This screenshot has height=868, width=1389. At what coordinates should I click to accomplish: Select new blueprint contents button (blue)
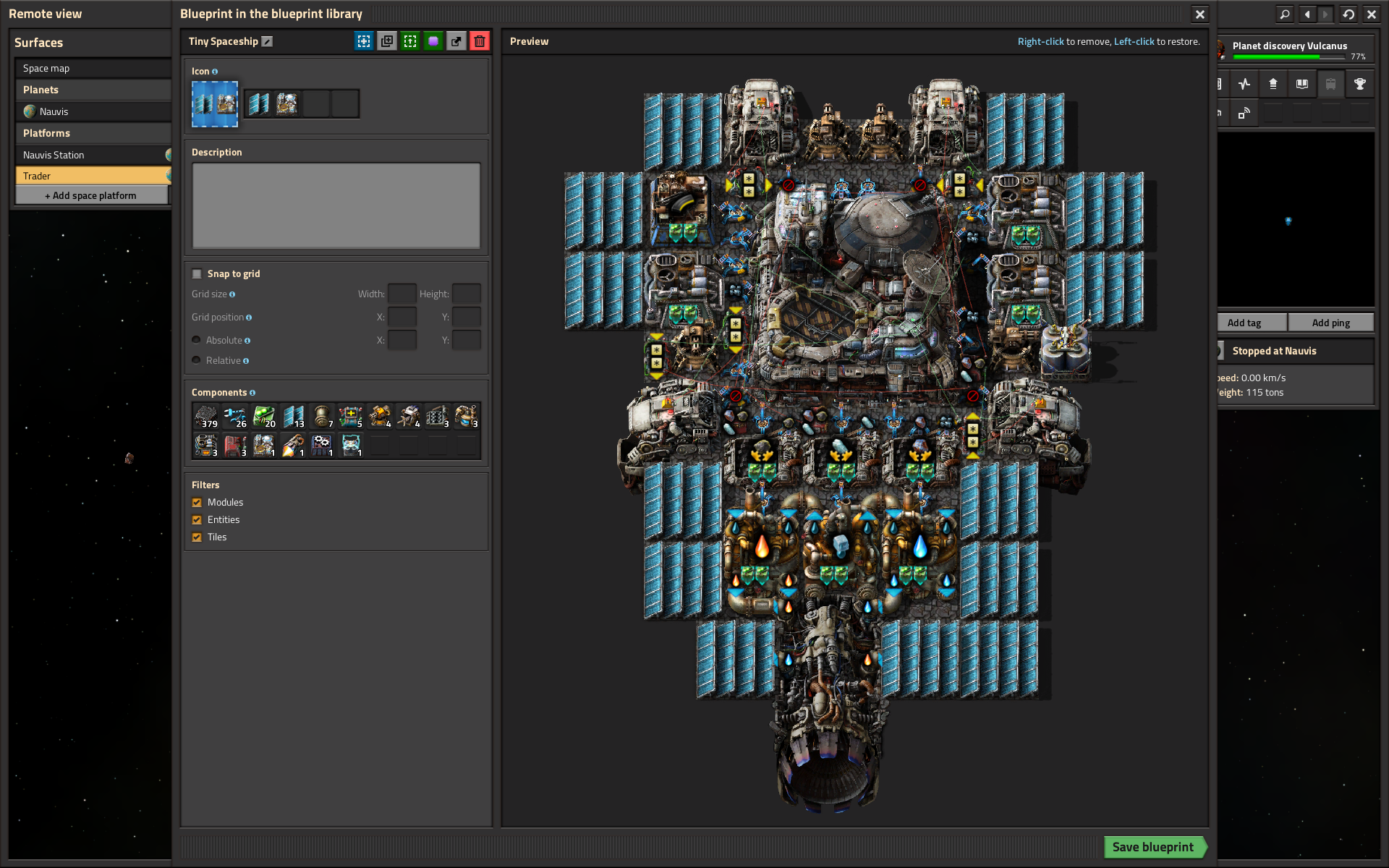(364, 41)
